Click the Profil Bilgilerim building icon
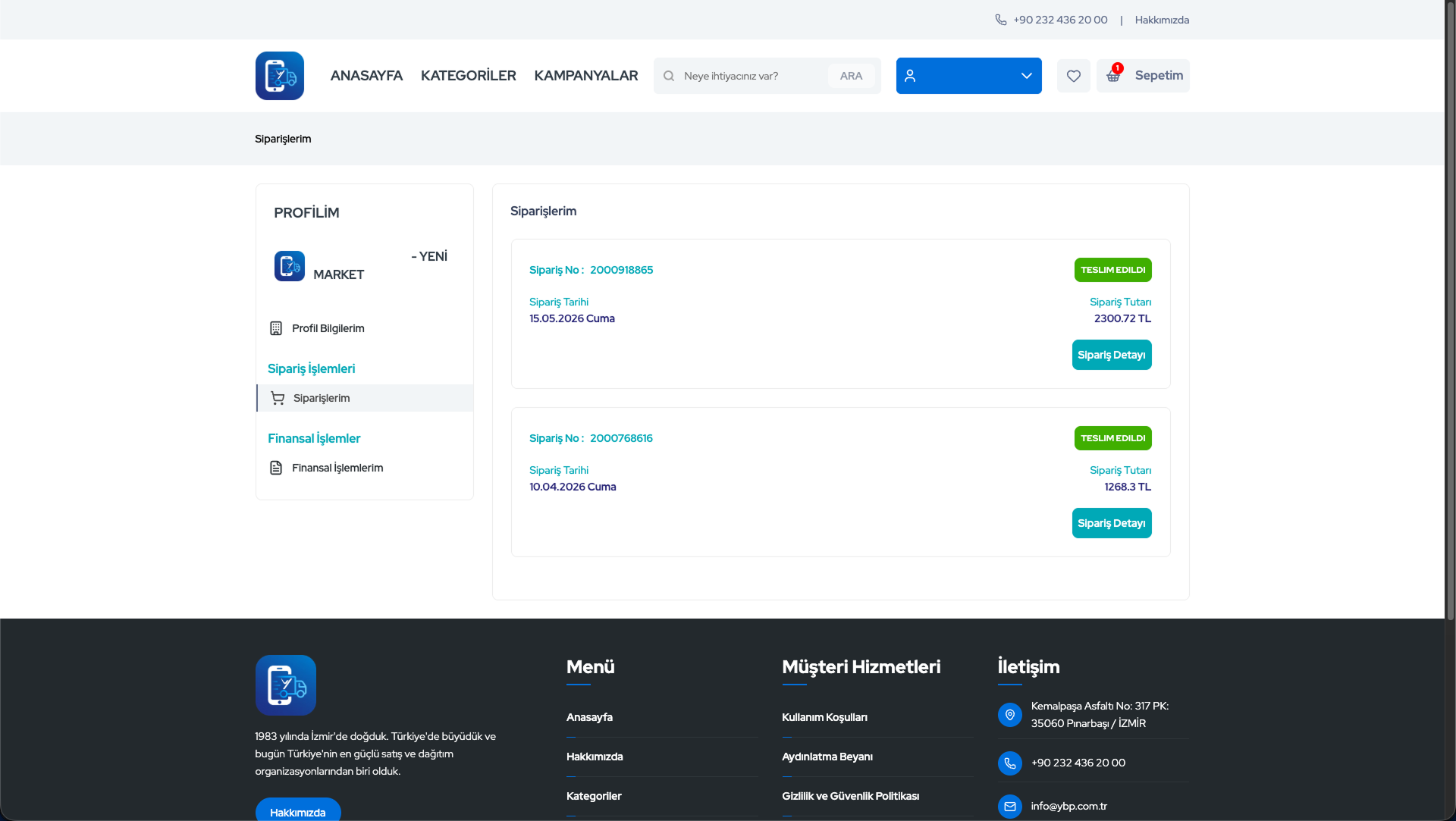Screen dimensions: 1456x821 point(276,328)
